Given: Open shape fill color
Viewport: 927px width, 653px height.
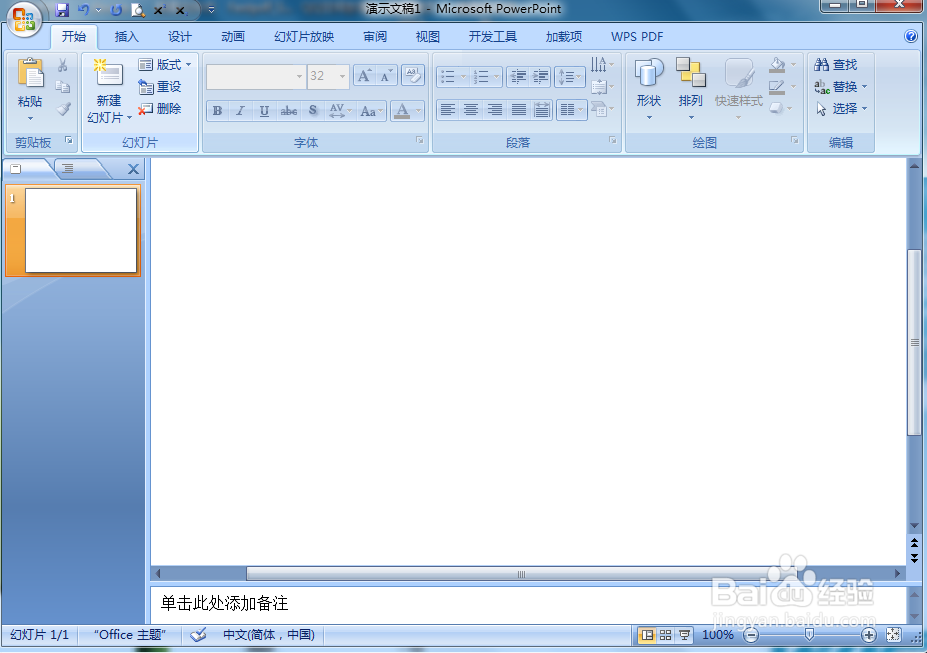Looking at the screenshot, I should click(777, 64).
